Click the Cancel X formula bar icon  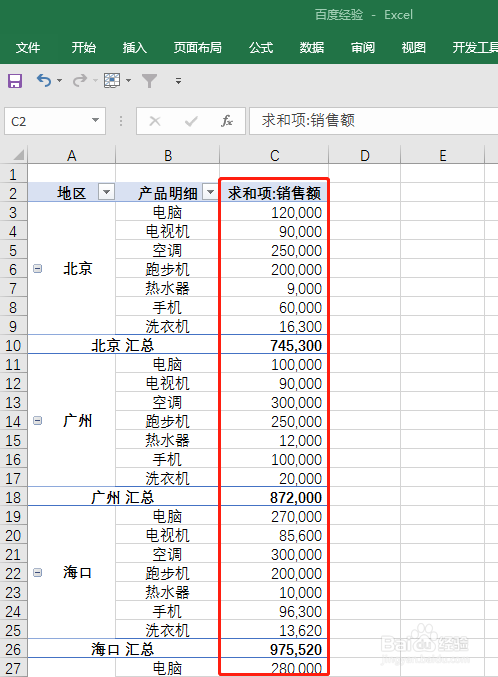pos(155,121)
